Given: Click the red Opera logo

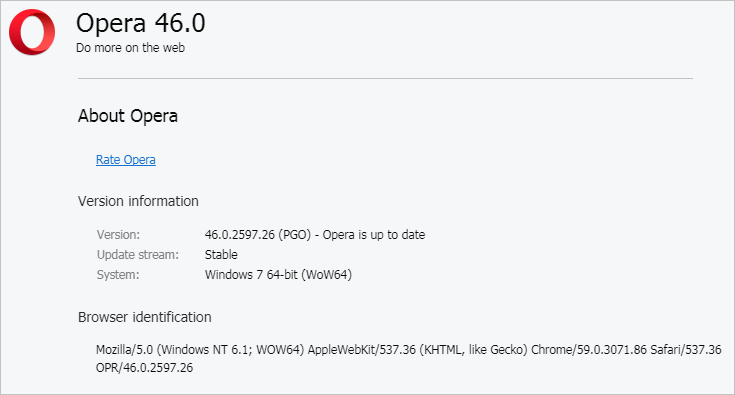Looking at the screenshot, I should coord(32,32).
